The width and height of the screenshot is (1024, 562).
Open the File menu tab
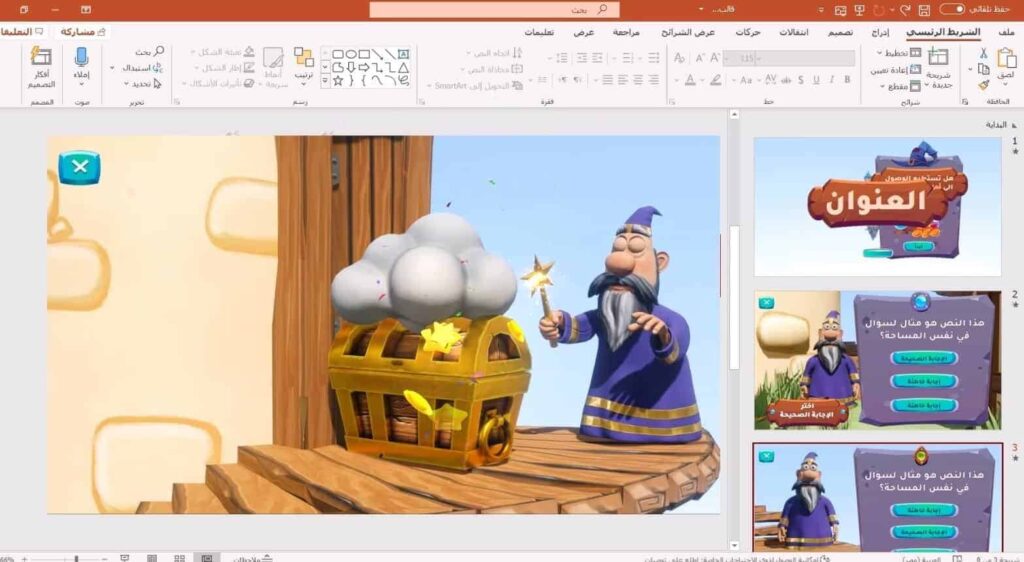[x=1006, y=32]
